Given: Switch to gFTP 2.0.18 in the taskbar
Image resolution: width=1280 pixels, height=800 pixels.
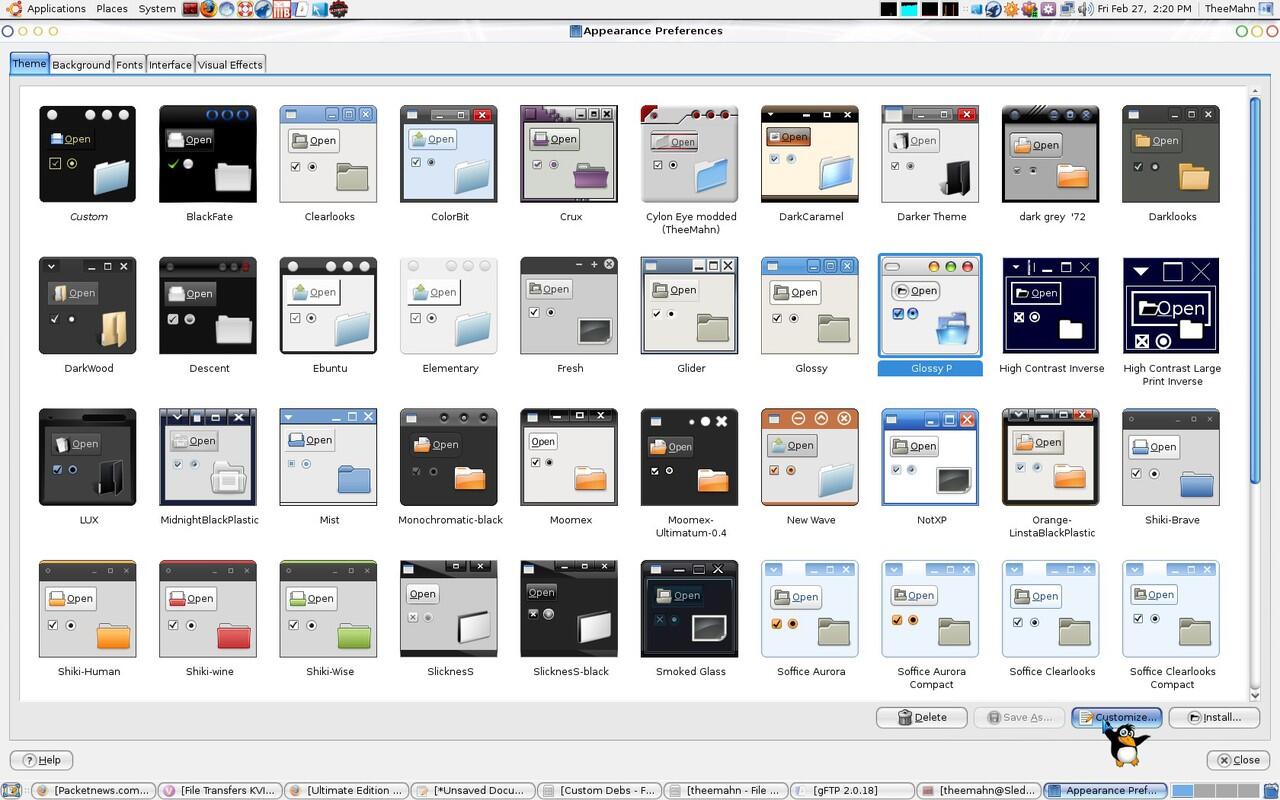Looking at the screenshot, I should tap(845, 790).
